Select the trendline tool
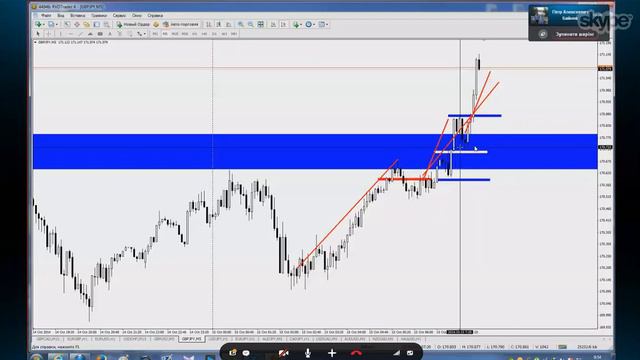 (80, 34)
